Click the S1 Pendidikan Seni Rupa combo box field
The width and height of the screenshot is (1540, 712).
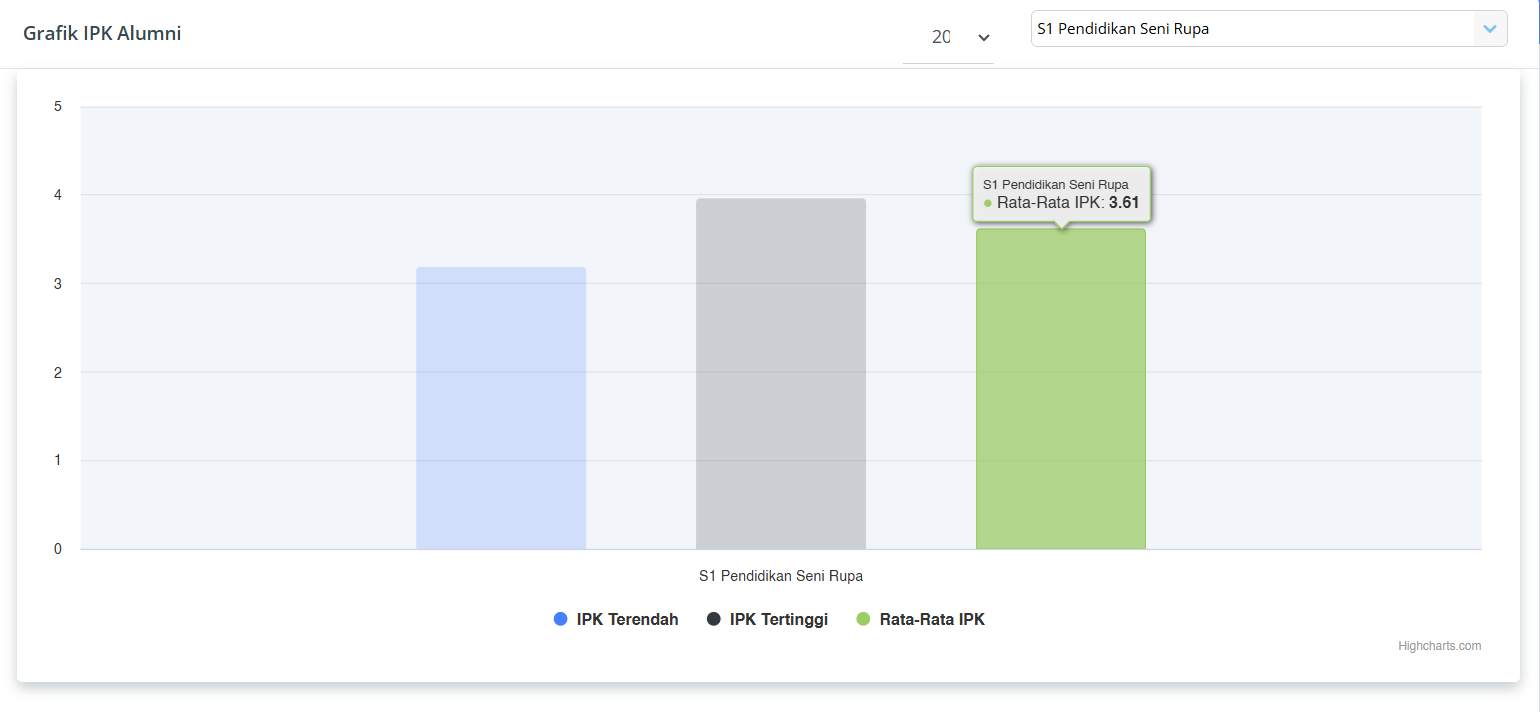click(1250, 29)
